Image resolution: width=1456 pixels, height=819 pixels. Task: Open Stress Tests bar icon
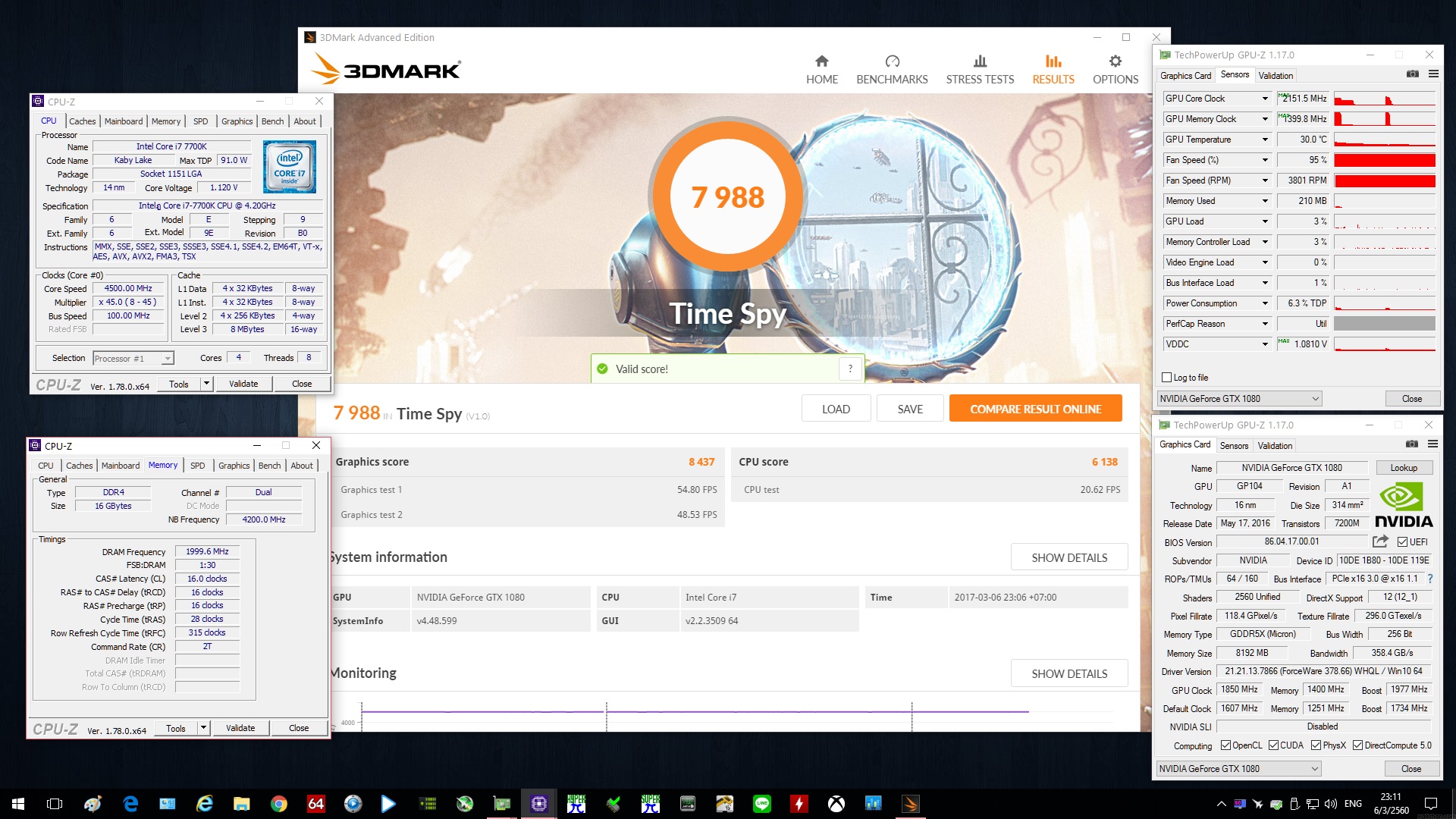(980, 61)
